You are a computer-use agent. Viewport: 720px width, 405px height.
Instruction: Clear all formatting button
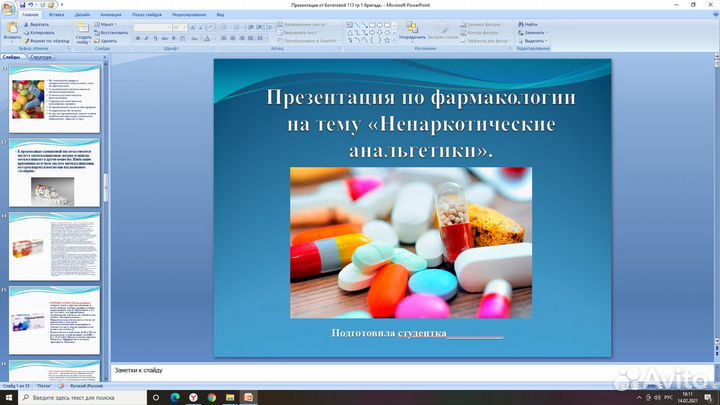coord(211,28)
